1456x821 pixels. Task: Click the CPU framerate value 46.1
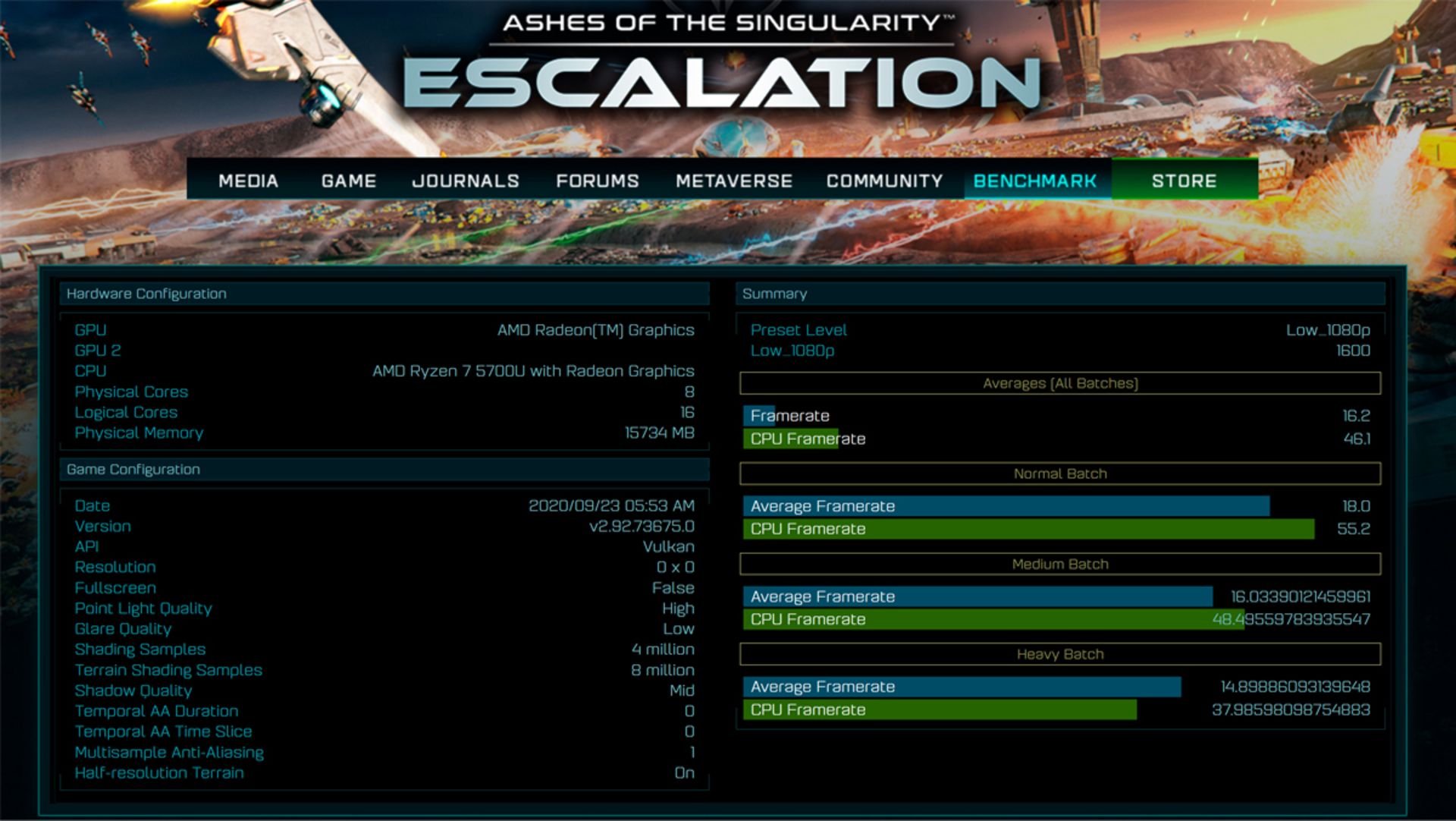click(1357, 439)
